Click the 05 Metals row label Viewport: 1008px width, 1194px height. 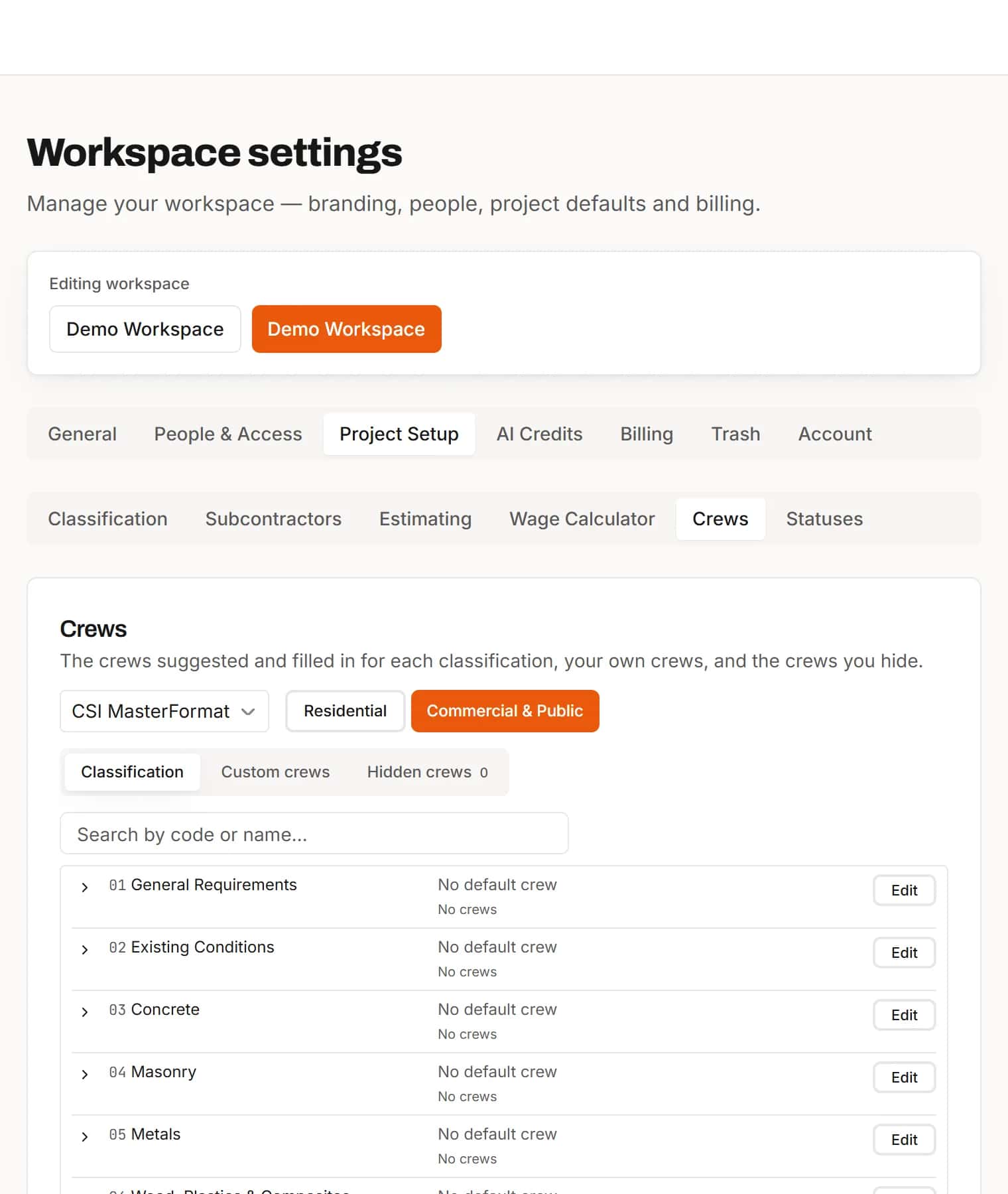point(145,1134)
